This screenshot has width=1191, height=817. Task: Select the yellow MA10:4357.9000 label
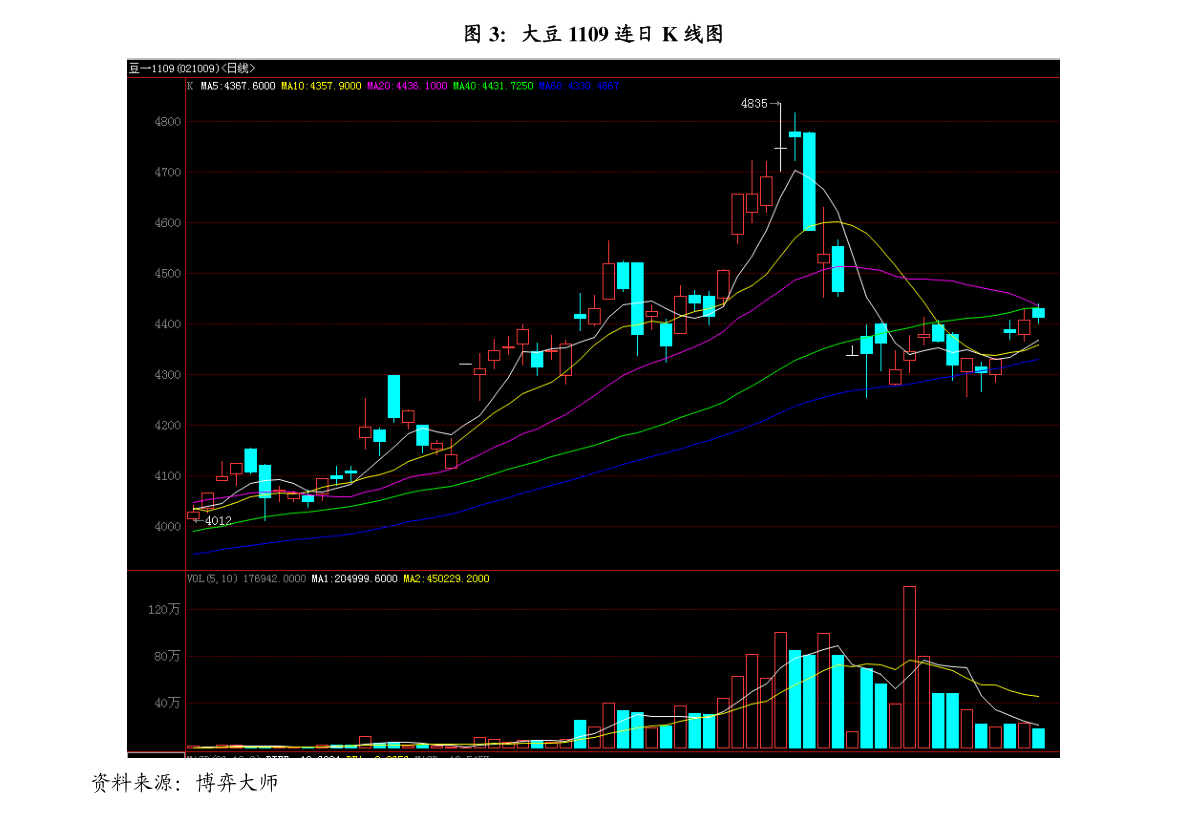click(x=321, y=87)
